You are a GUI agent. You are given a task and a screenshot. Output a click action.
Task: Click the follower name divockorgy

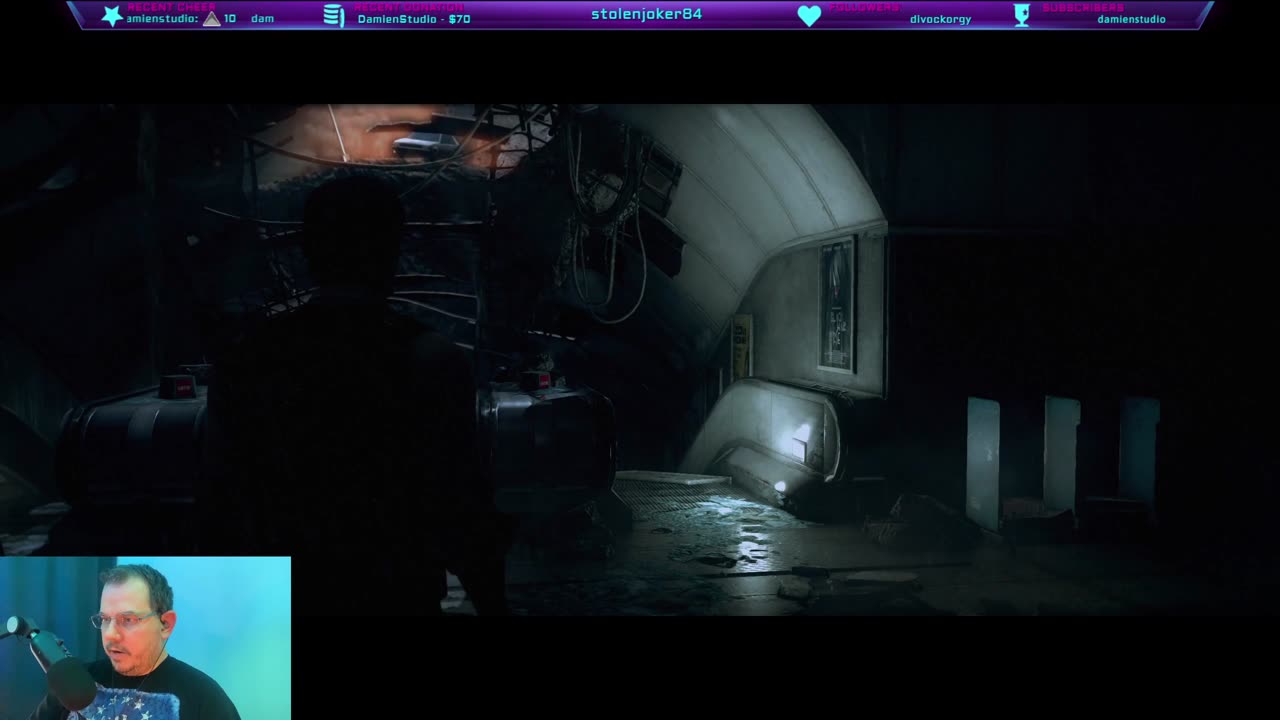point(940,19)
